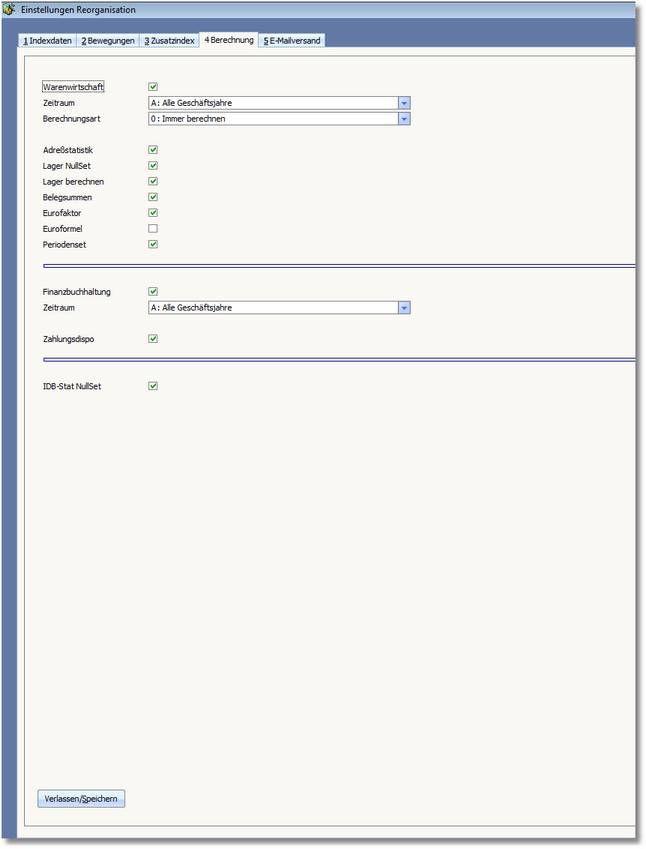
Task: Go to the E-Mailversand tab
Action: [x=293, y=41]
